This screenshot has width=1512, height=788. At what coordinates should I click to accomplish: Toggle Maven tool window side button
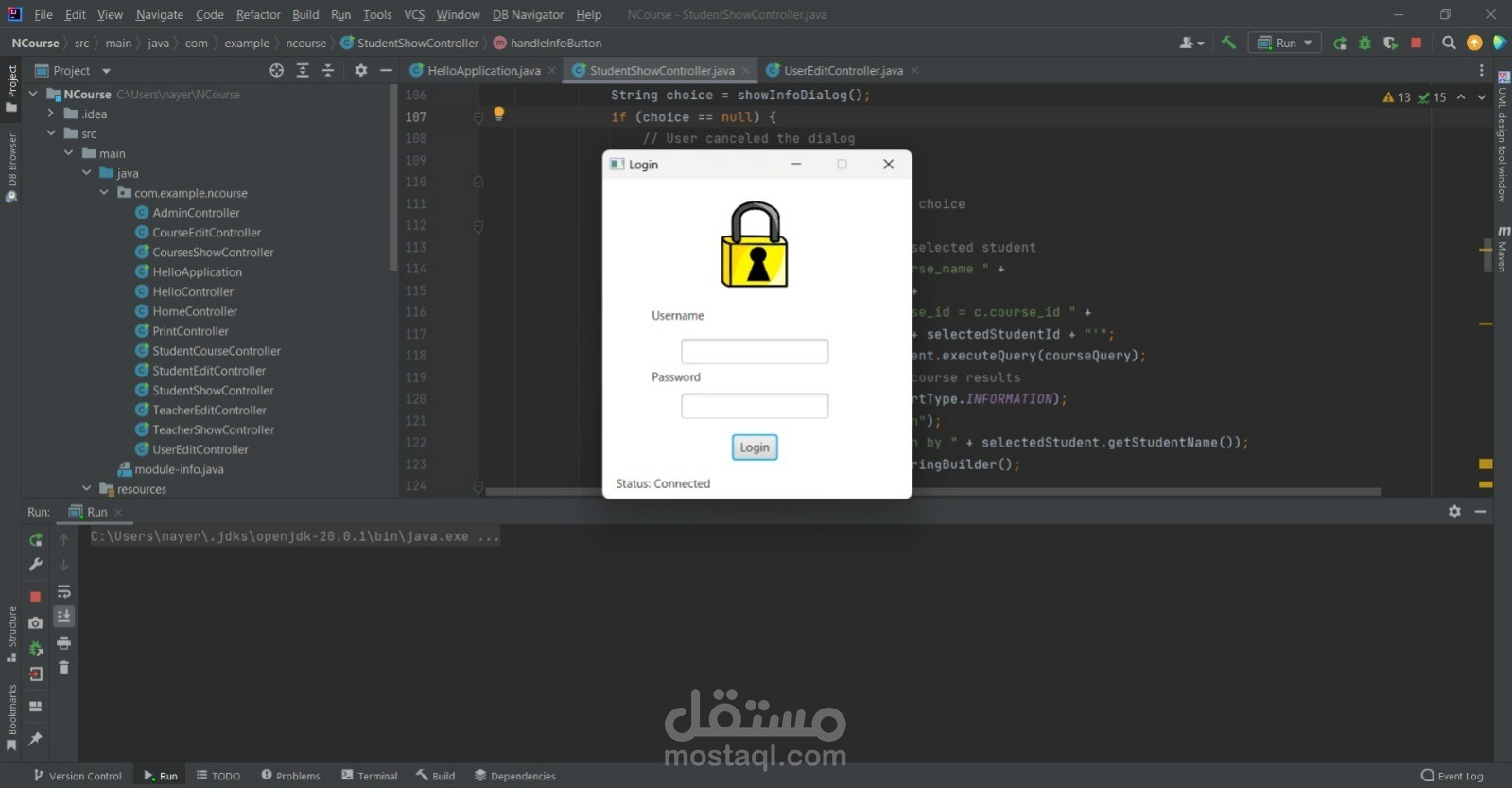click(x=1503, y=249)
